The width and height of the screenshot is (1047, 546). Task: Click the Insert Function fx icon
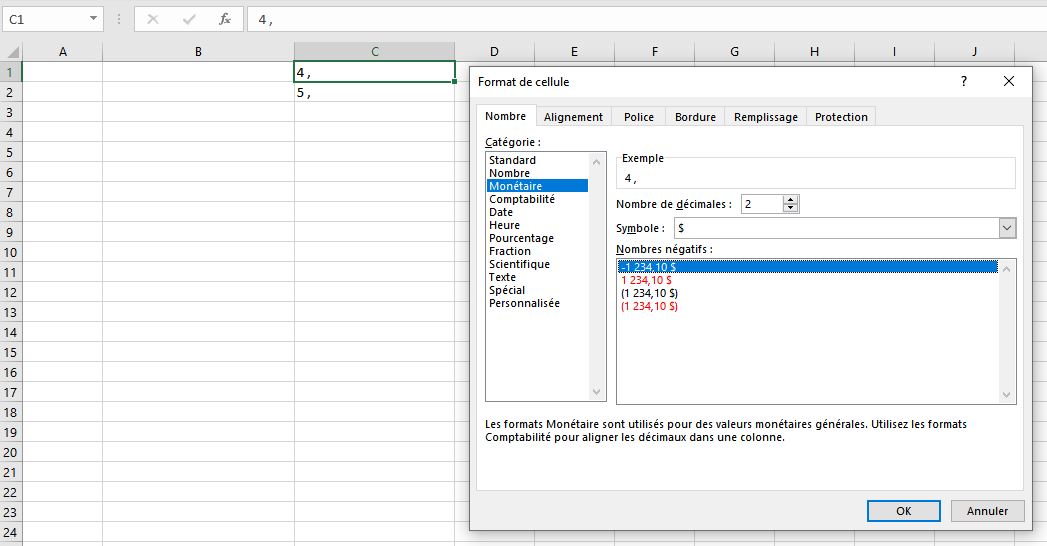coord(225,19)
